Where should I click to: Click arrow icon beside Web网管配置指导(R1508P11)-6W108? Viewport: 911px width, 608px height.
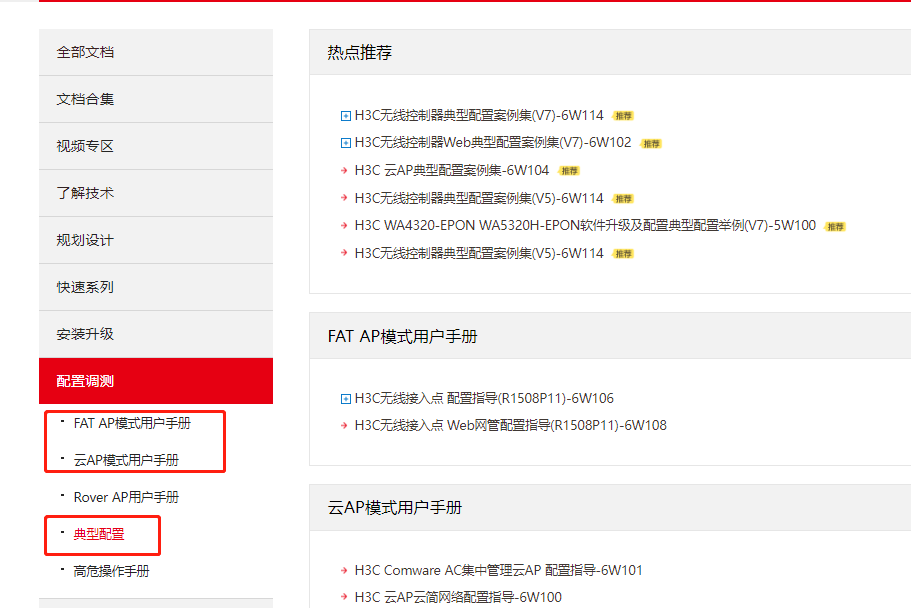[x=344, y=425]
